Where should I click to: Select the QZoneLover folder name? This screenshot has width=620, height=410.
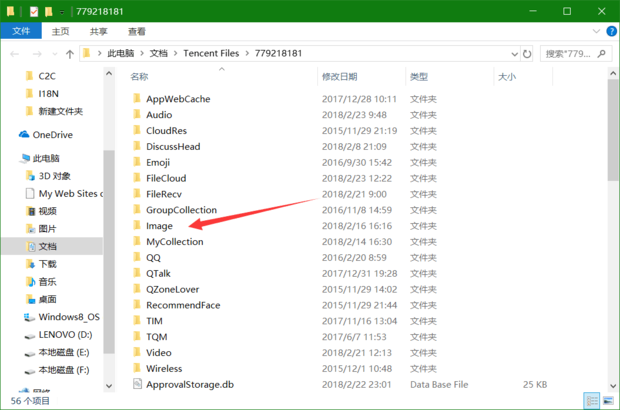[x=172, y=289]
